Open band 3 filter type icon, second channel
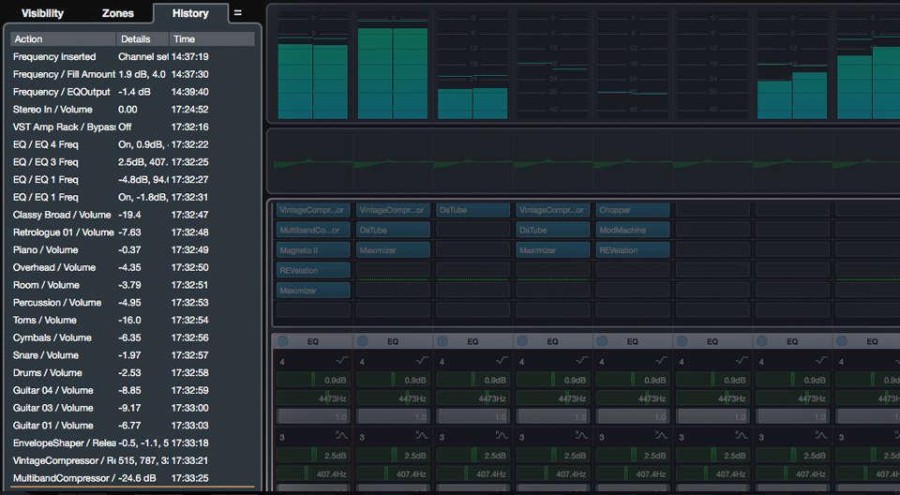 422,436
